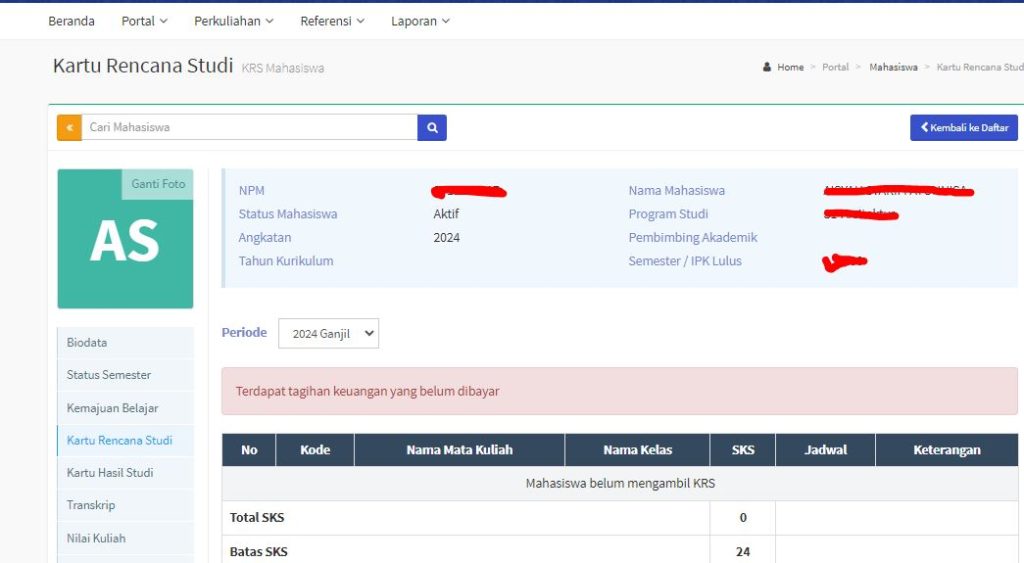Open Nilai Kuliah from the sidebar
1024x563 pixels.
96,538
